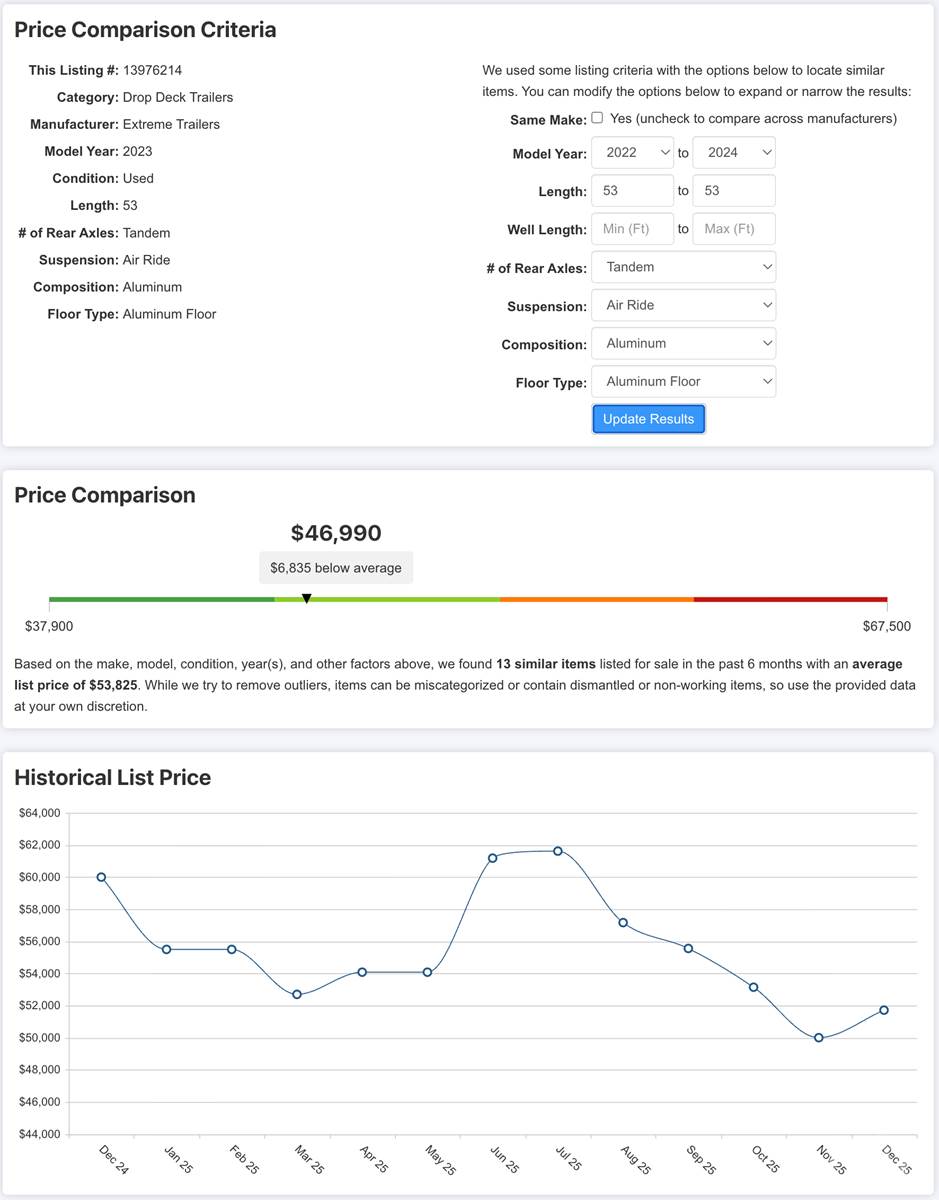The width and height of the screenshot is (939, 1200).
Task: Open the Floor Type dropdown
Action: pos(683,381)
